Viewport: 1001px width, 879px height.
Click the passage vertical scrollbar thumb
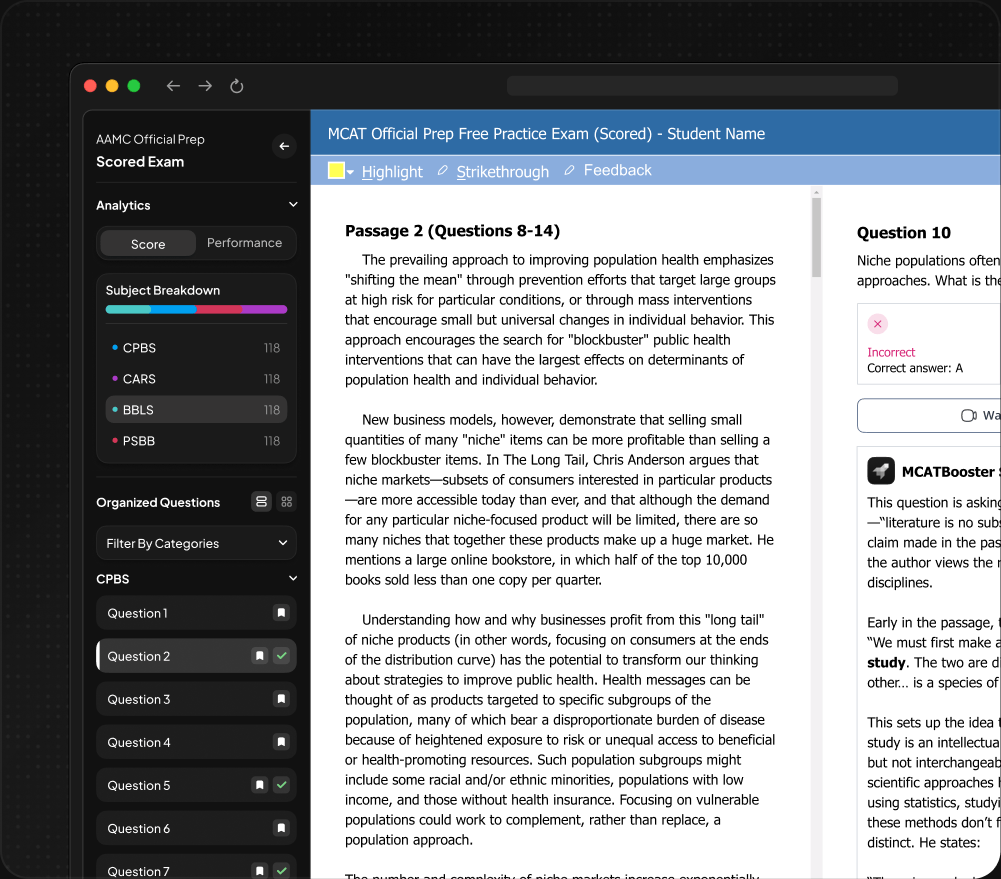pos(816,237)
